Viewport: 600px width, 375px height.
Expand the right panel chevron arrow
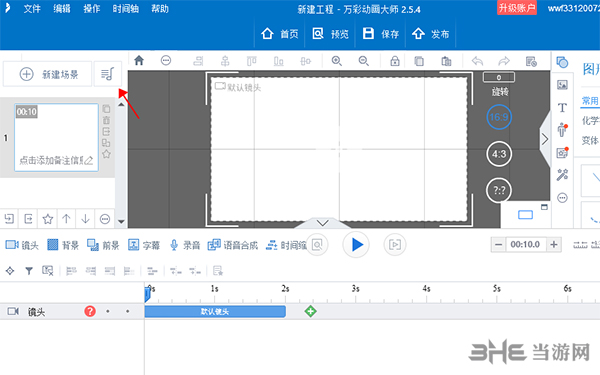(545, 139)
